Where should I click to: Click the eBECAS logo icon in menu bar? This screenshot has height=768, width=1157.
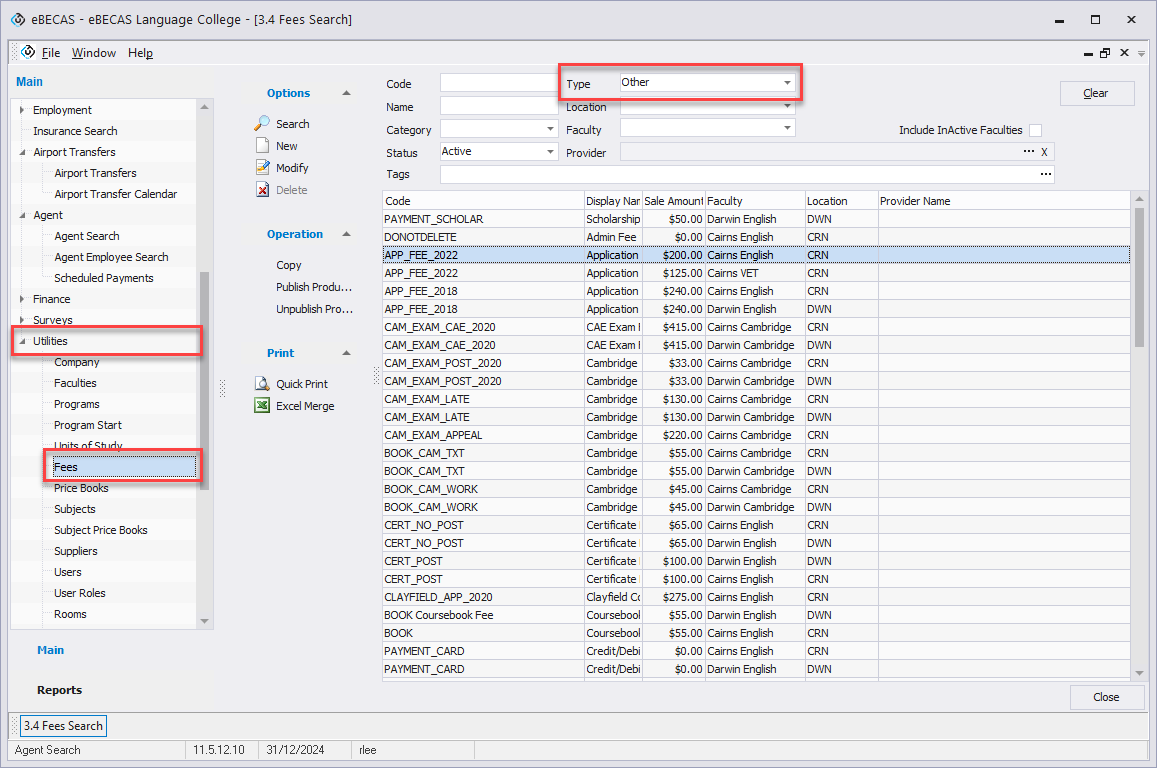tap(28, 52)
